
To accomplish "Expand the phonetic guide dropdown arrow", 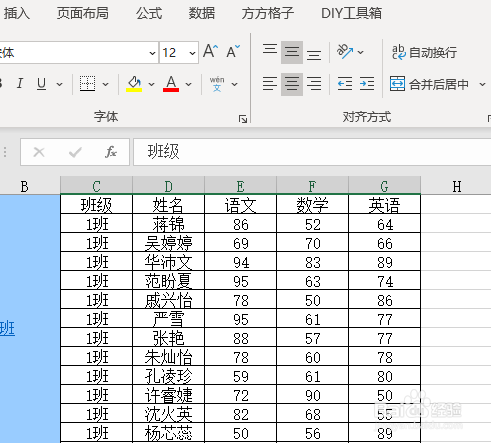I will point(234,84).
